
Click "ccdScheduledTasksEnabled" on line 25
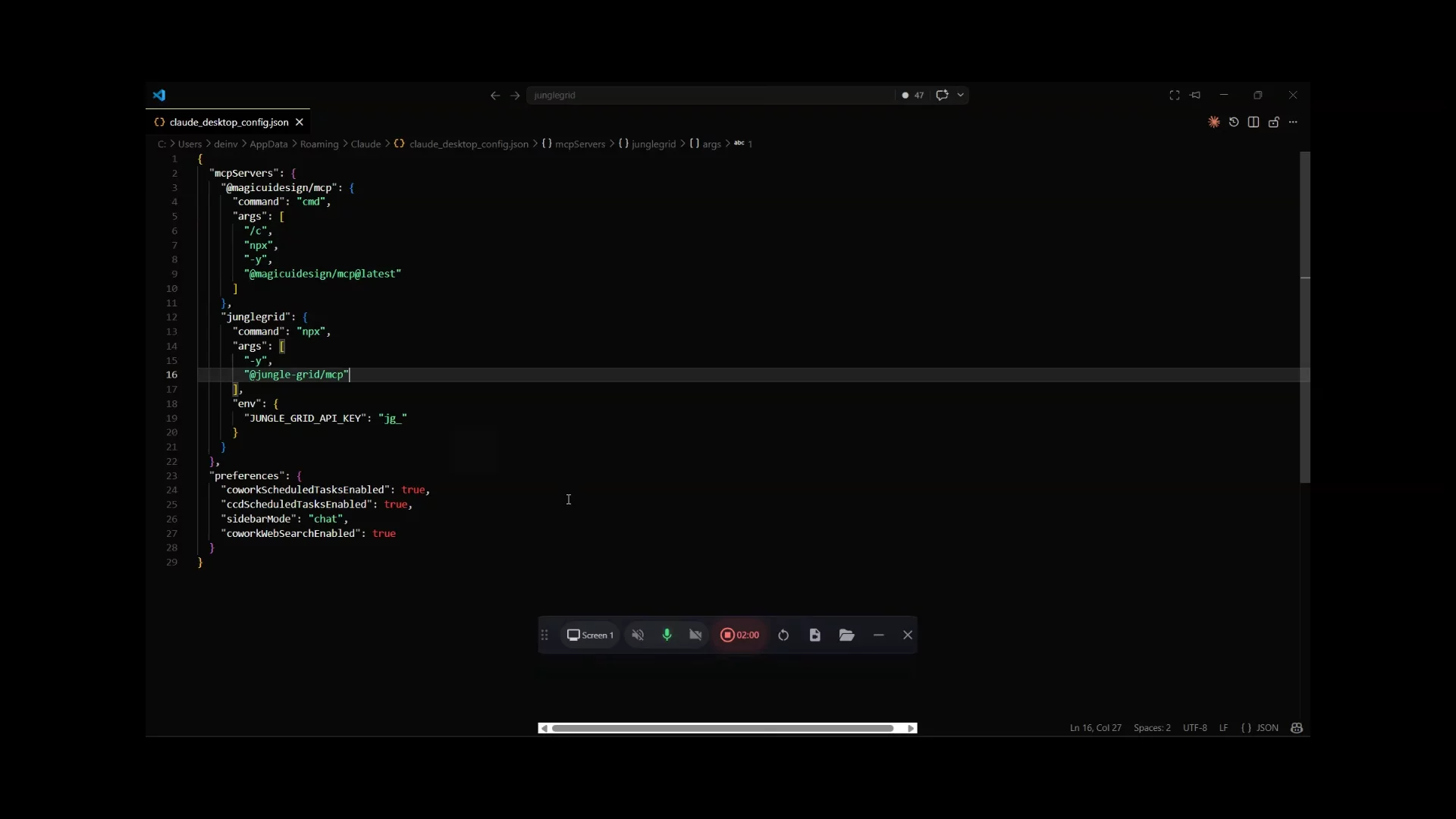(x=297, y=504)
